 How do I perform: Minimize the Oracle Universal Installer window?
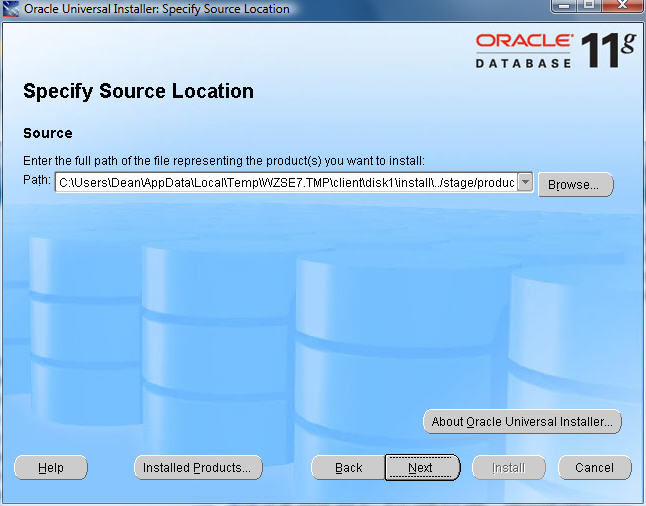(564, 5)
